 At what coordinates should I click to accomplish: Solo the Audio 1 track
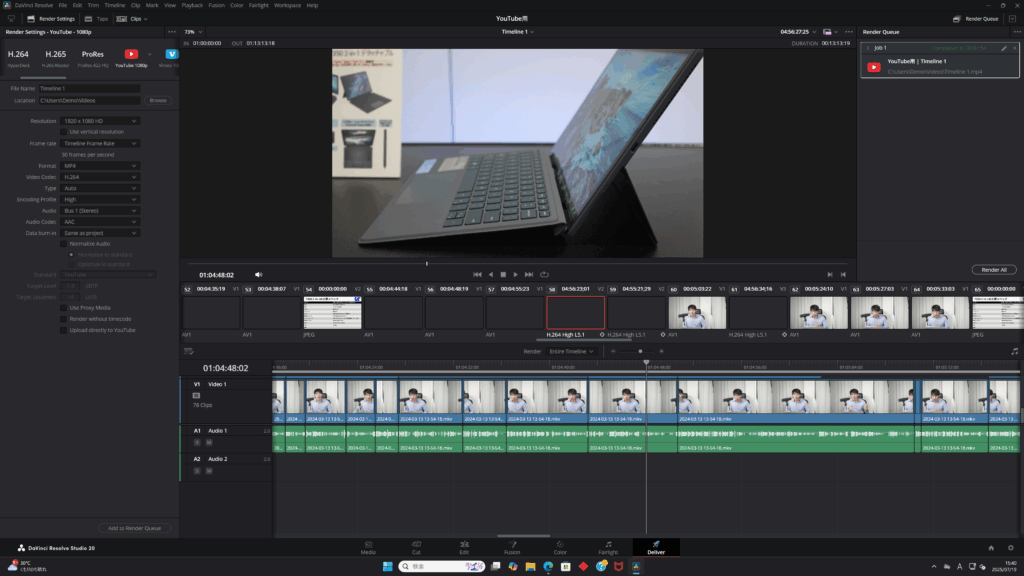(x=197, y=443)
